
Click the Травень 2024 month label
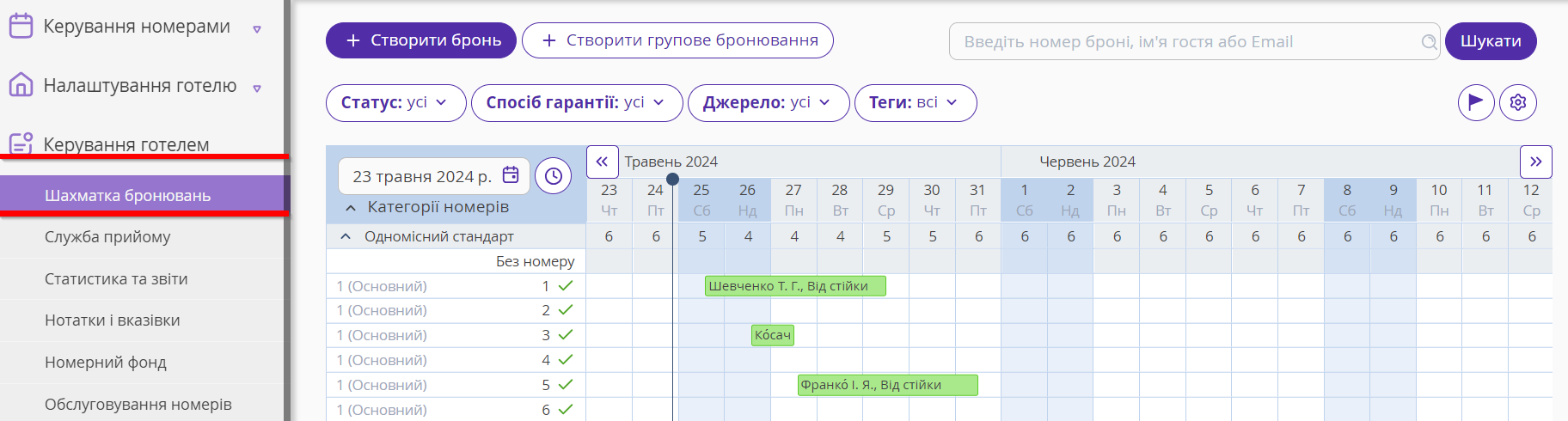click(671, 162)
